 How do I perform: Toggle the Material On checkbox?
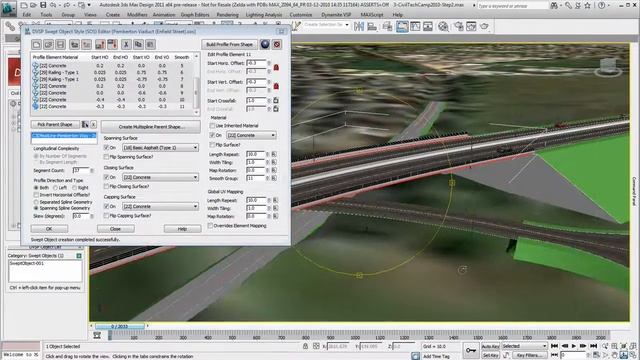tap(212, 135)
